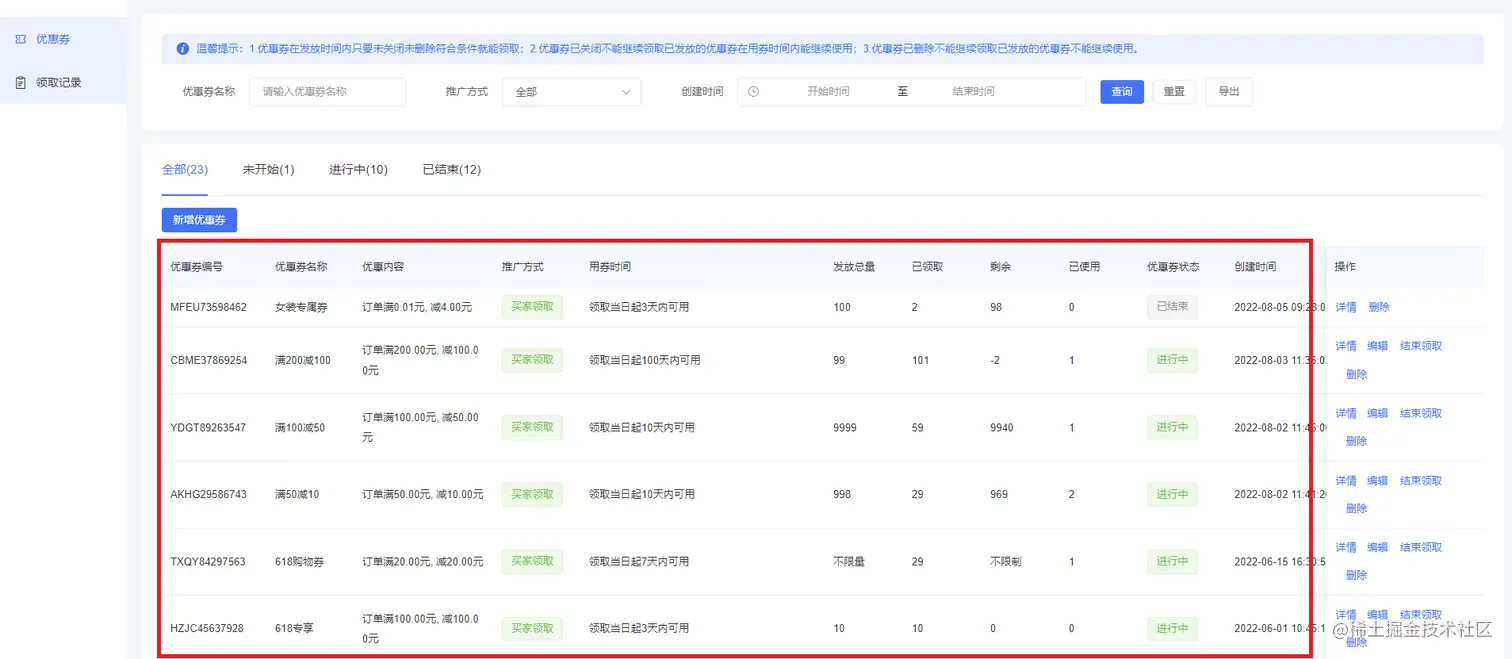Open 详情 for coupon AKHG29586743
1512x659 pixels.
(1346, 481)
